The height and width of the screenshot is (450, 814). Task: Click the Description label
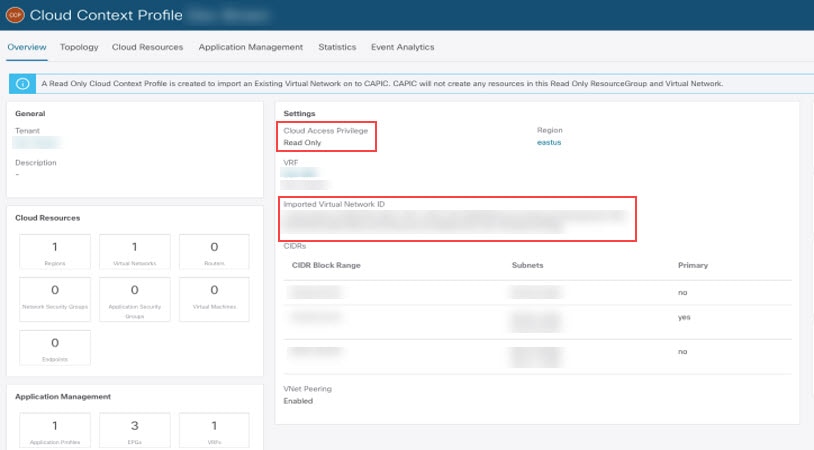(x=36, y=163)
